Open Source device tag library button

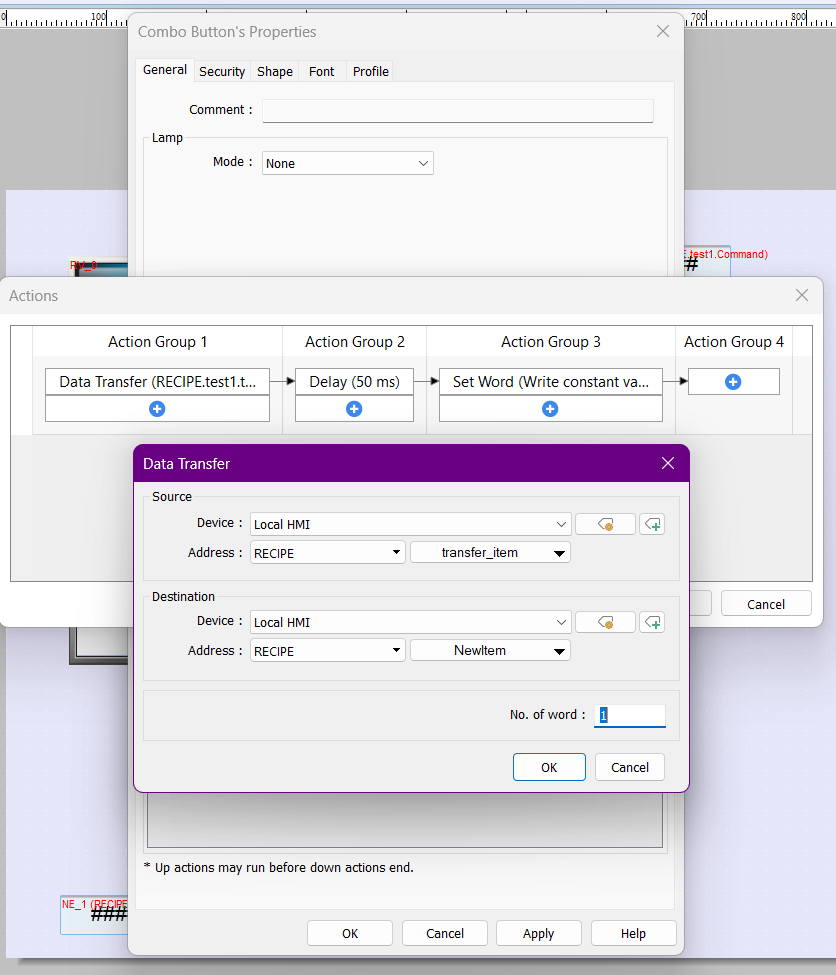tap(605, 524)
